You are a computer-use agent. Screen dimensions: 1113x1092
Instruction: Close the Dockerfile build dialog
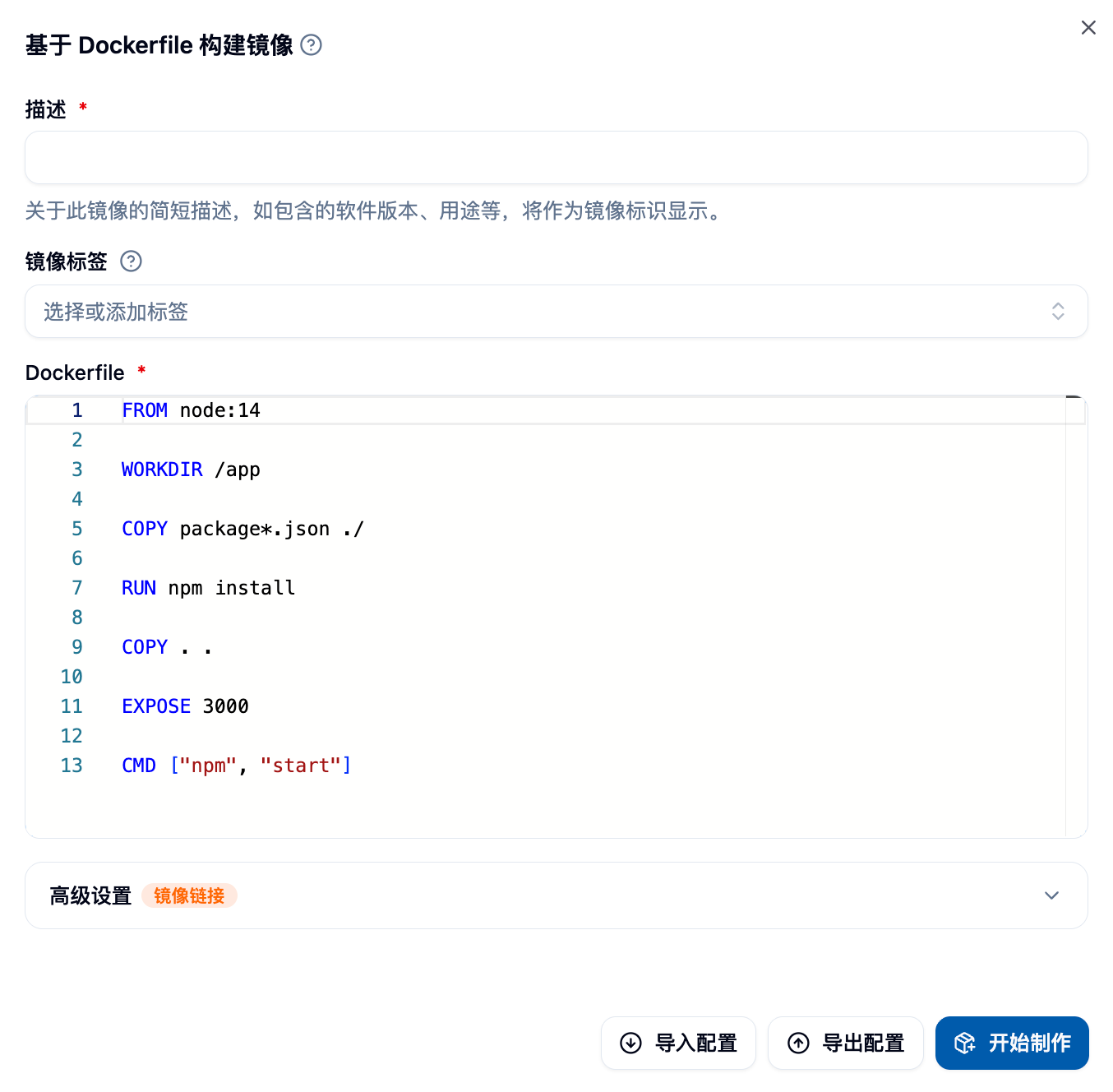(x=1088, y=28)
